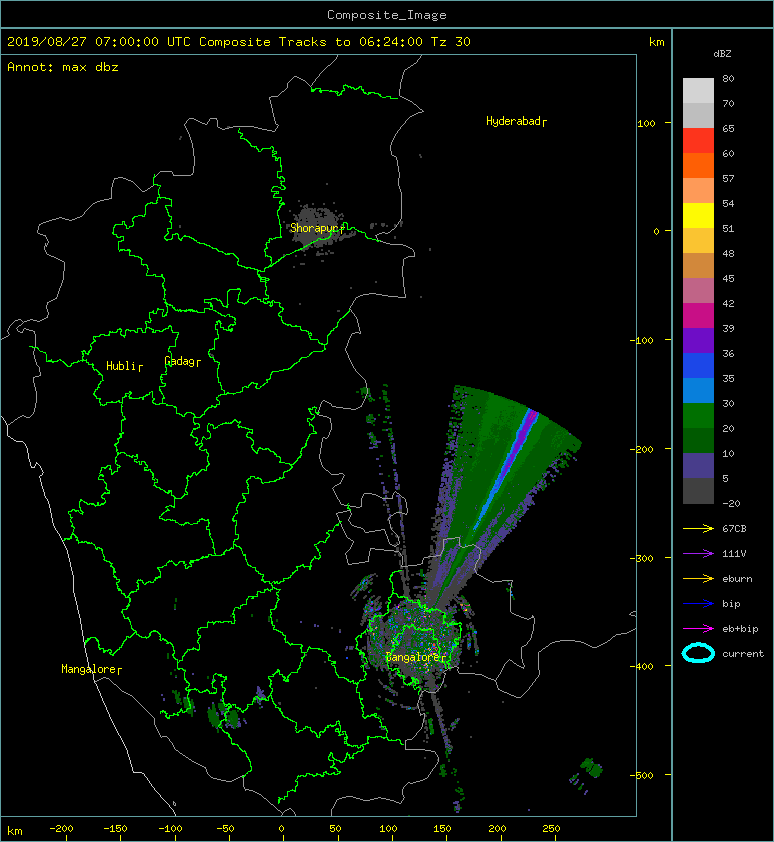This screenshot has height=842, width=774.
Task: Click the '67CB' legend label
Action: [734, 528]
